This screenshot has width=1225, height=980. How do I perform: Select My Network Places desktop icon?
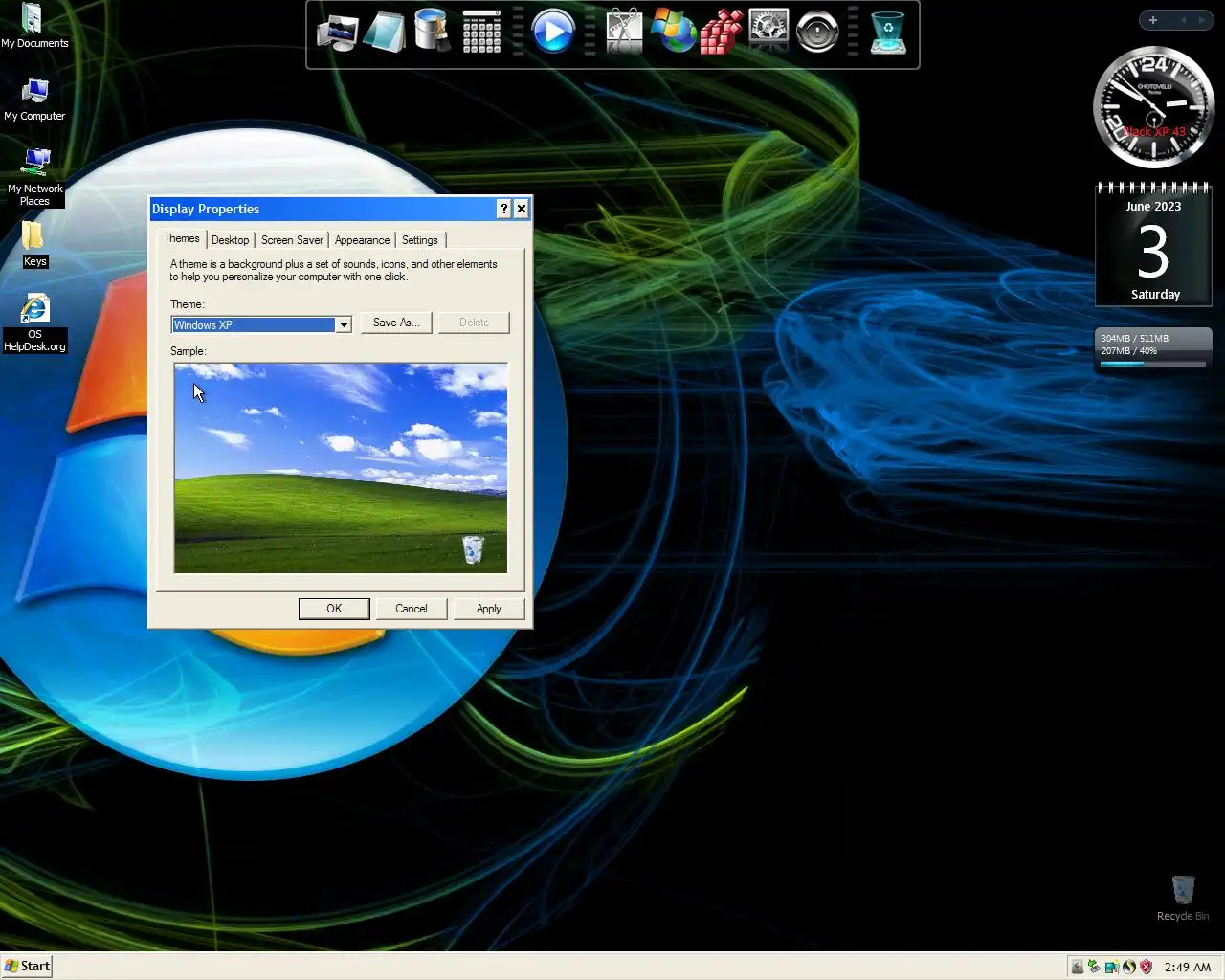(34, 177)
